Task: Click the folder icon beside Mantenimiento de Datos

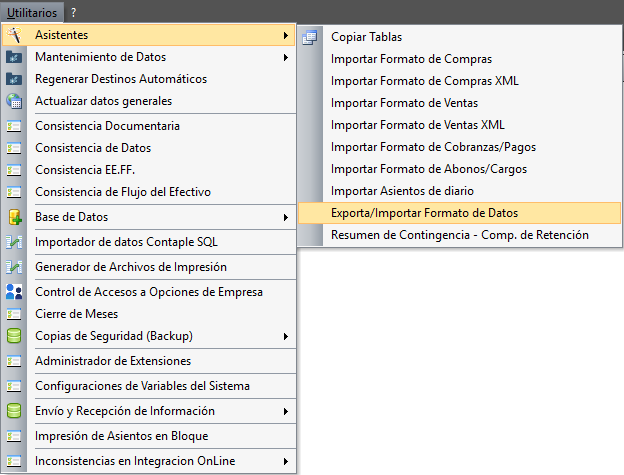Action: click(x=14, y=57)
